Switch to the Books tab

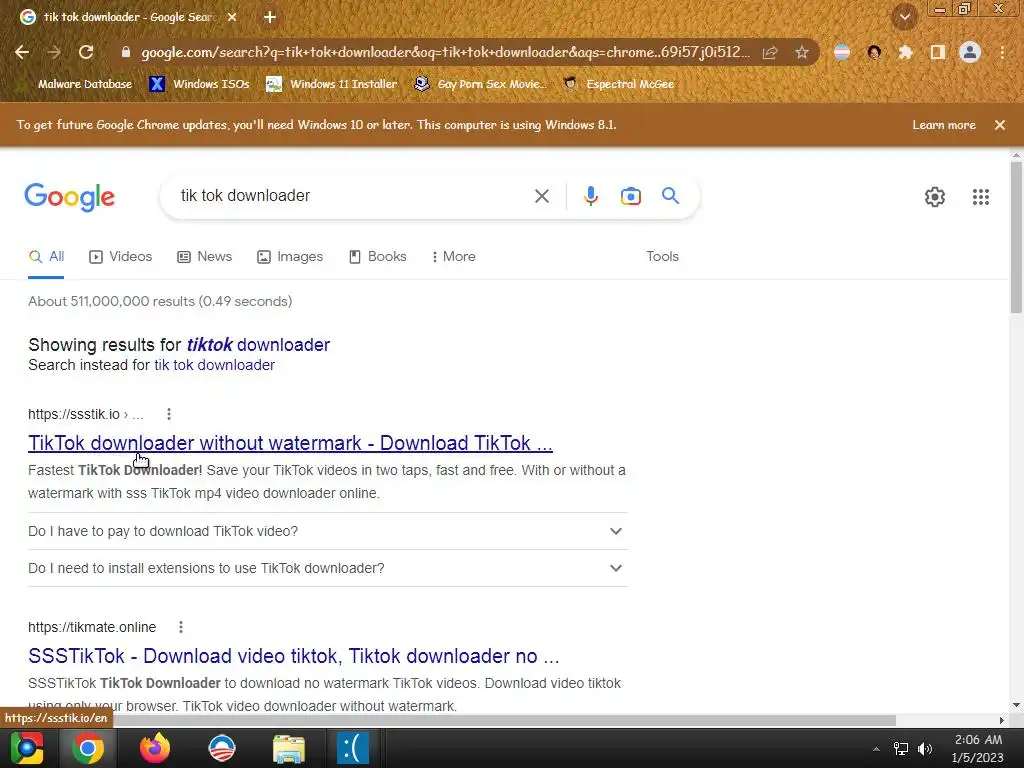tap(377, 257)
